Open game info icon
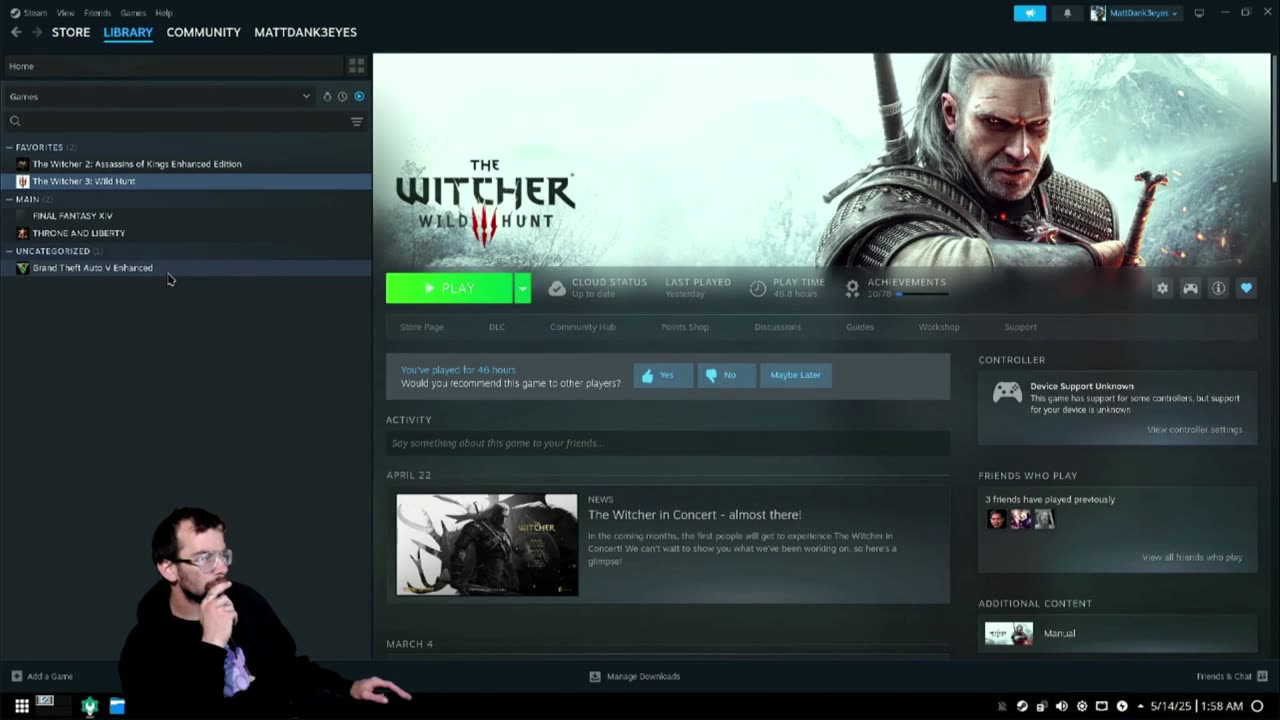Image resolution: width=1280 pixels, height=720 pixels. click(x=1218, y=288)
